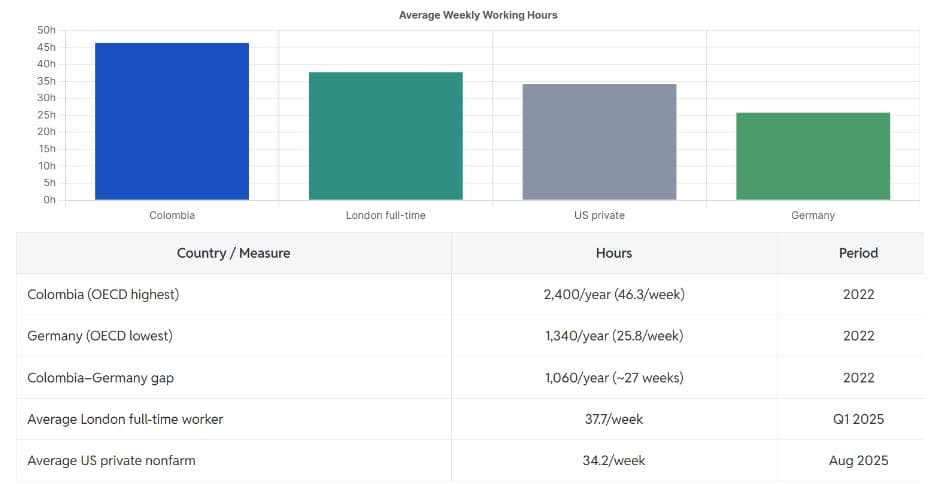929x484 pixels.
Task: Click the 2022 period in Colombia row
Action: coord(858,294)
